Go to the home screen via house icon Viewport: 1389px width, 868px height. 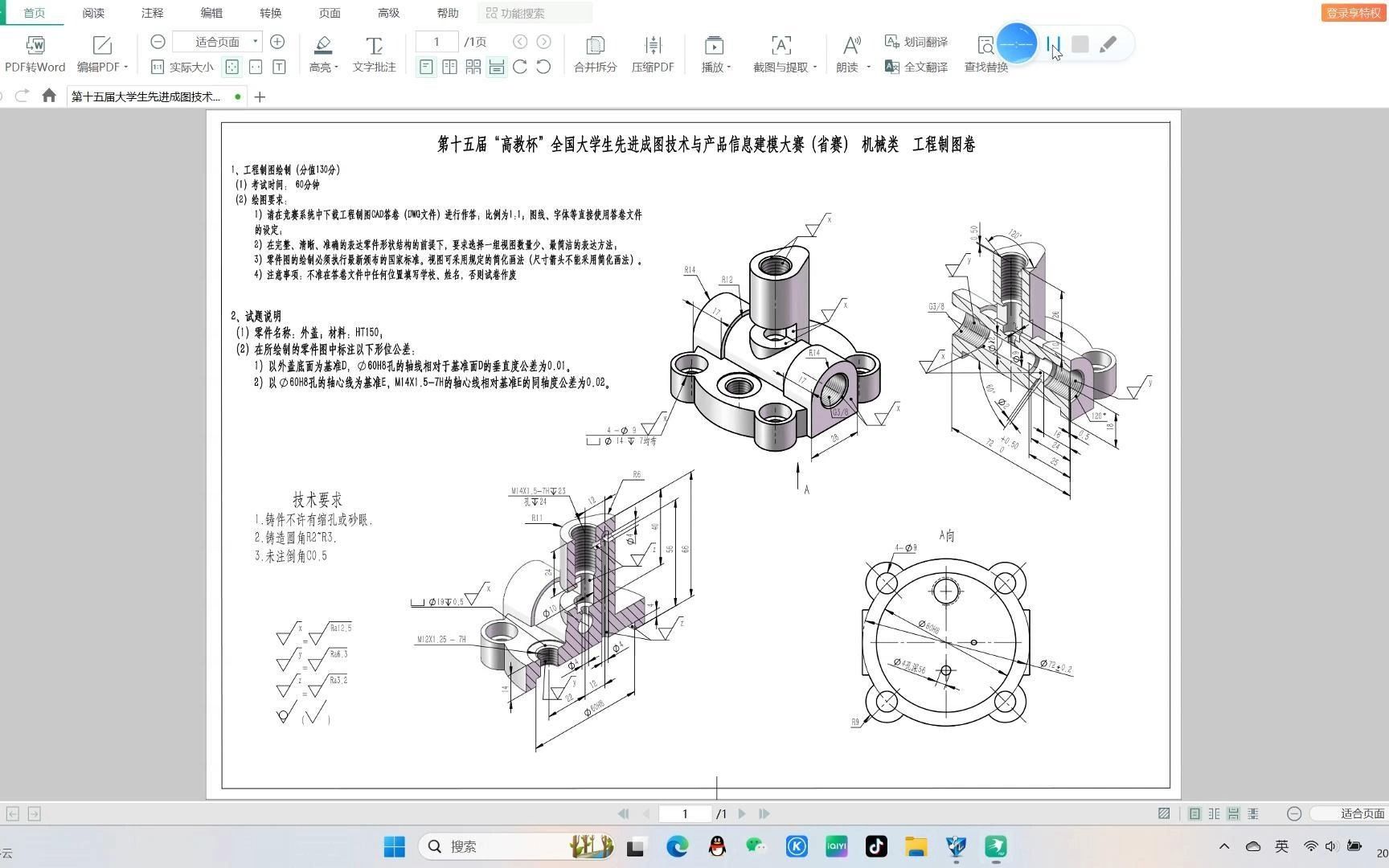49,96
